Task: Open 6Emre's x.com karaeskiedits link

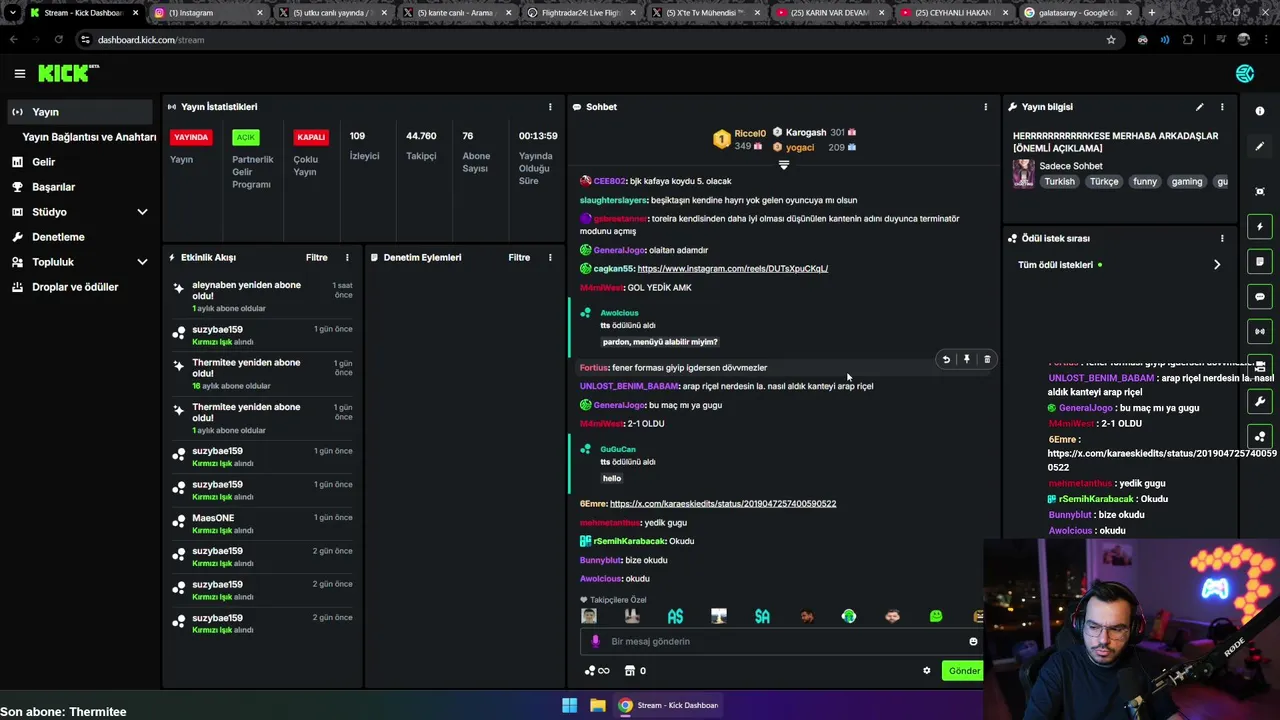Action: click(723, 504)
